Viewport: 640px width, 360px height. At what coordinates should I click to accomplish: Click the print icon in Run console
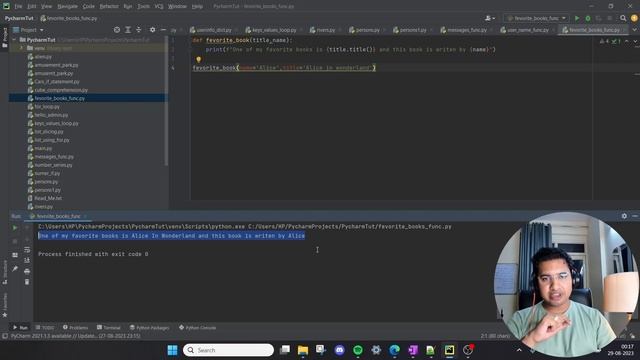27,271
